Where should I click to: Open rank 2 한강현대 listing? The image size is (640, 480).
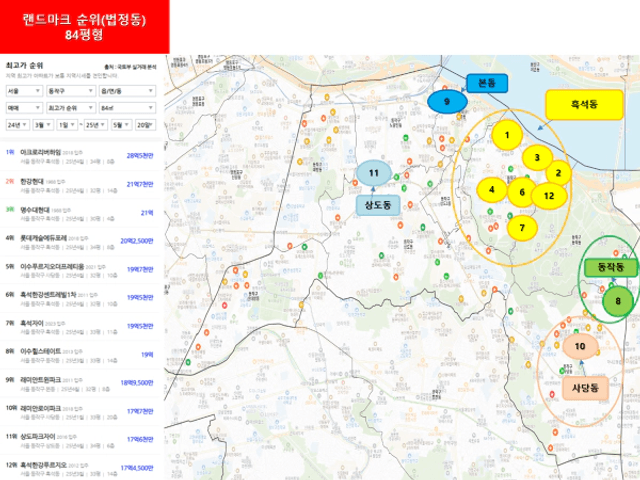80,185
